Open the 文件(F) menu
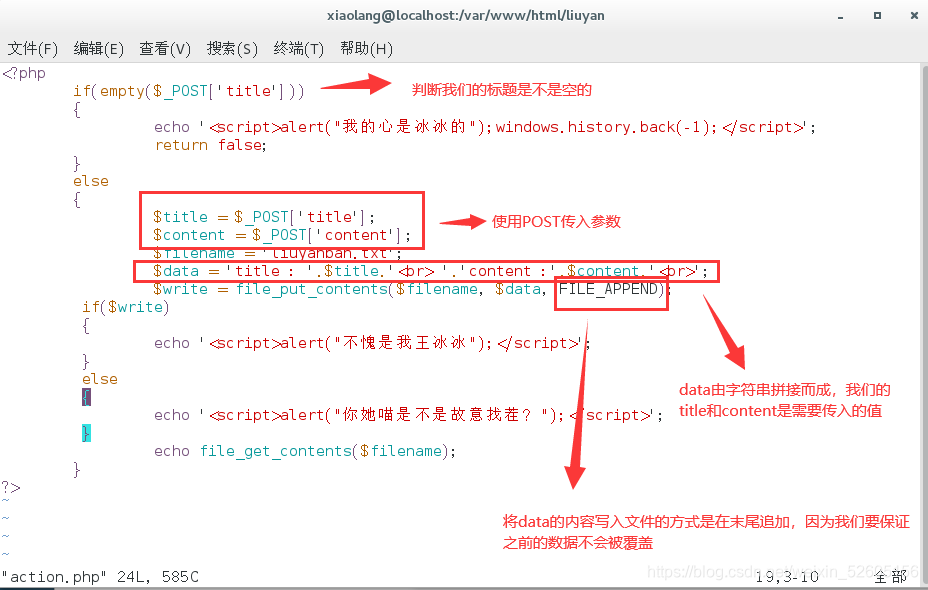This screenshot has height=590, width=928. click(33, 49)
